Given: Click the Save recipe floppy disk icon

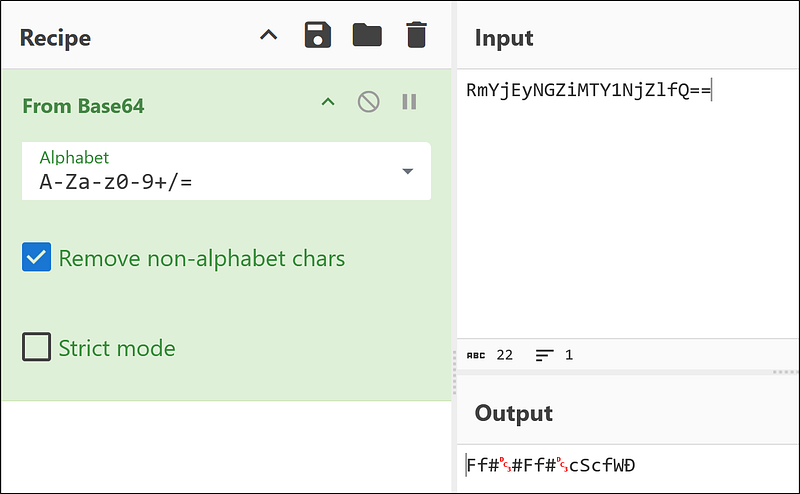Looking at the screenshot, I should click(317, 36).
